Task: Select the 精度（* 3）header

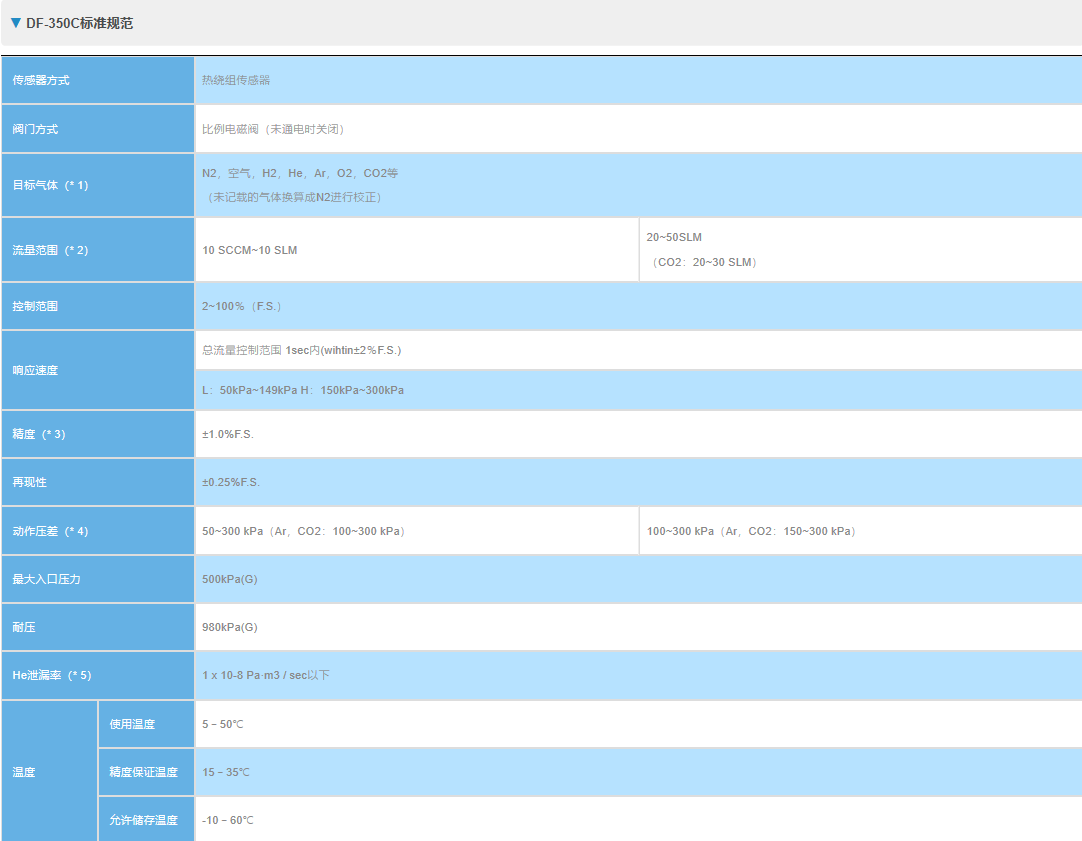Action: [98, 434]
